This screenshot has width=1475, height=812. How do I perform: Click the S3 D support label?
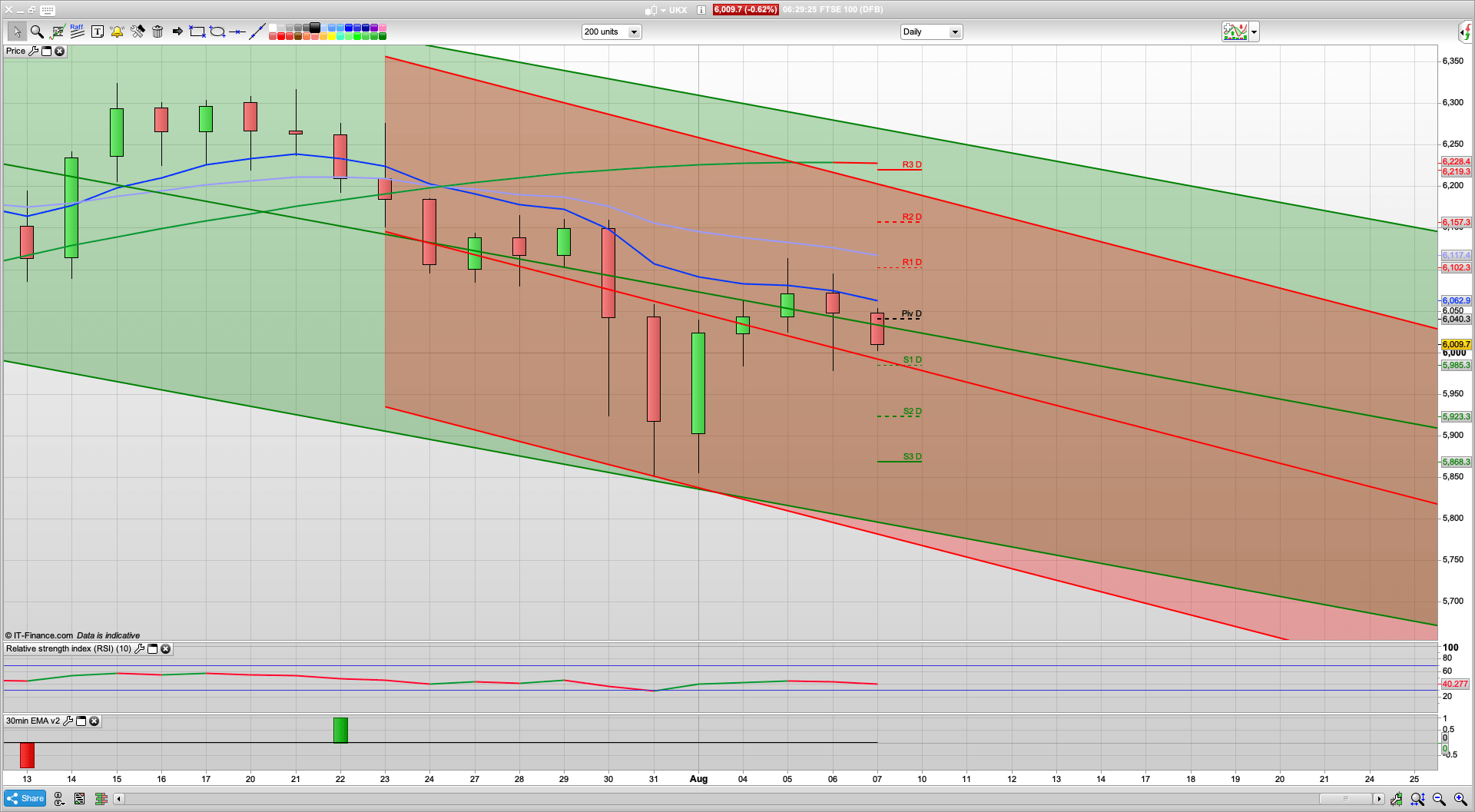point(912,456)
